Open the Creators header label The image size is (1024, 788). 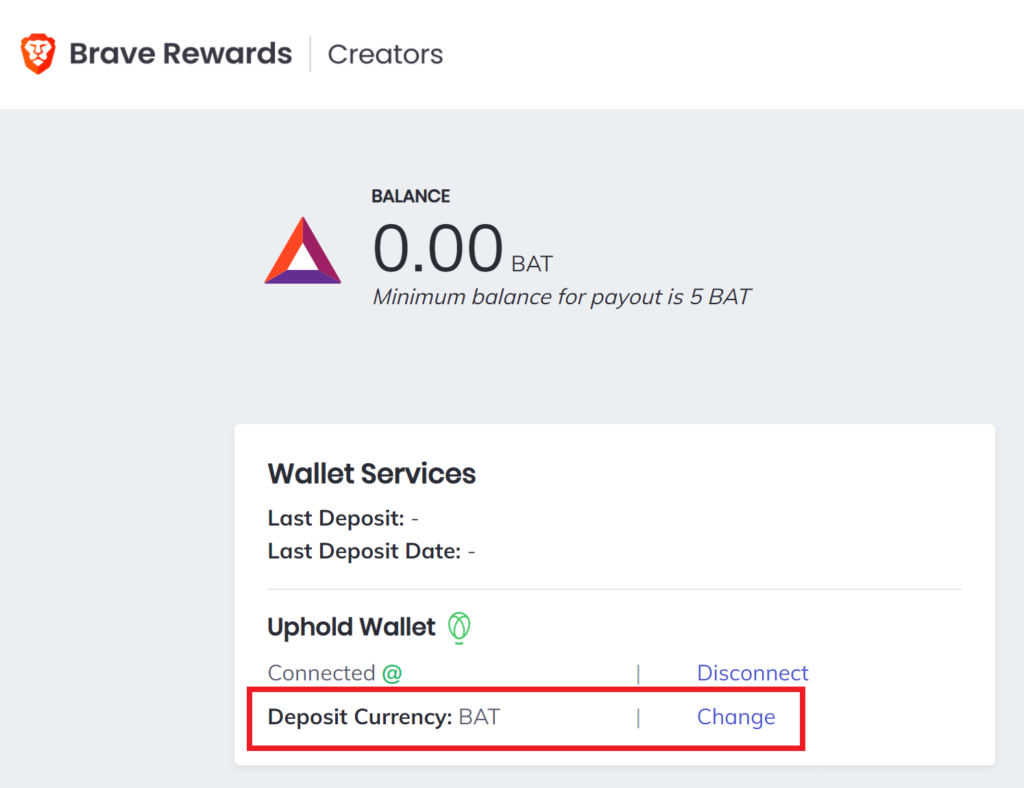tap(385, 54)
